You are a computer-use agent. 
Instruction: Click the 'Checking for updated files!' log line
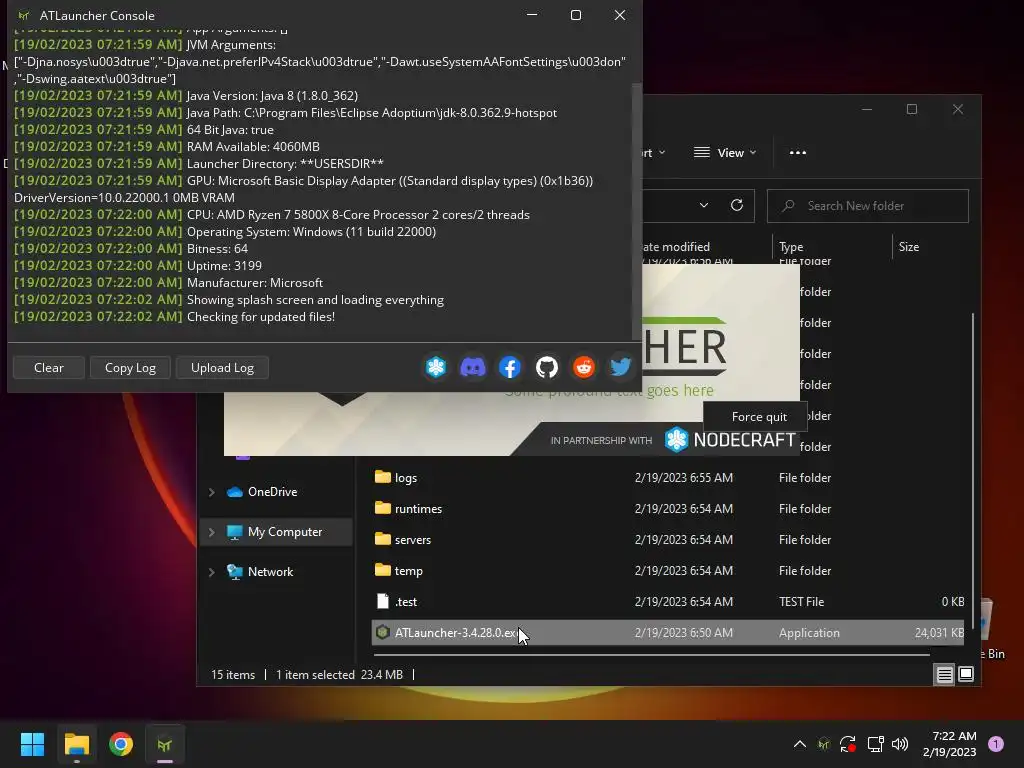point(175,317)
